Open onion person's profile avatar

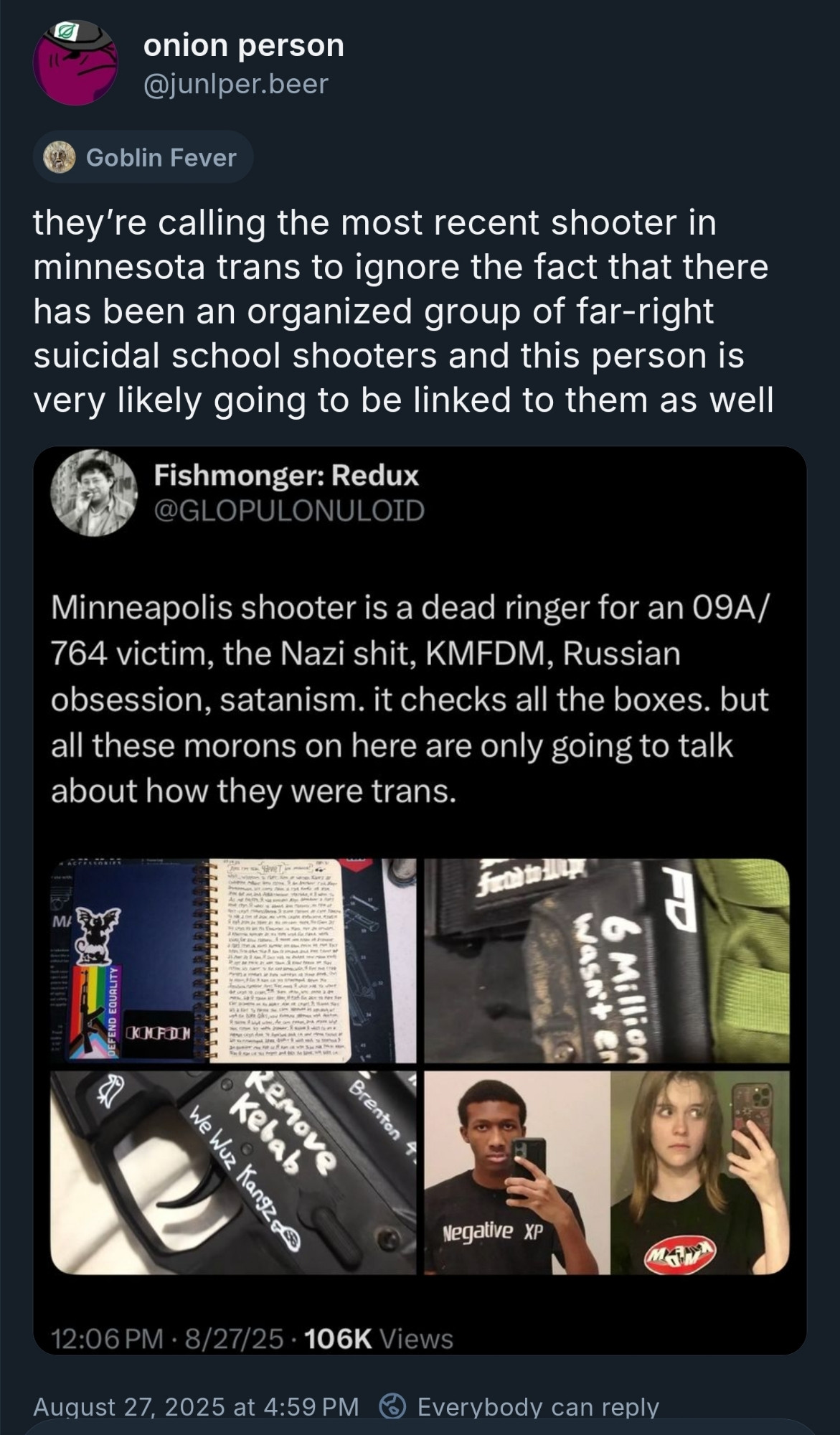click(75, 63)
